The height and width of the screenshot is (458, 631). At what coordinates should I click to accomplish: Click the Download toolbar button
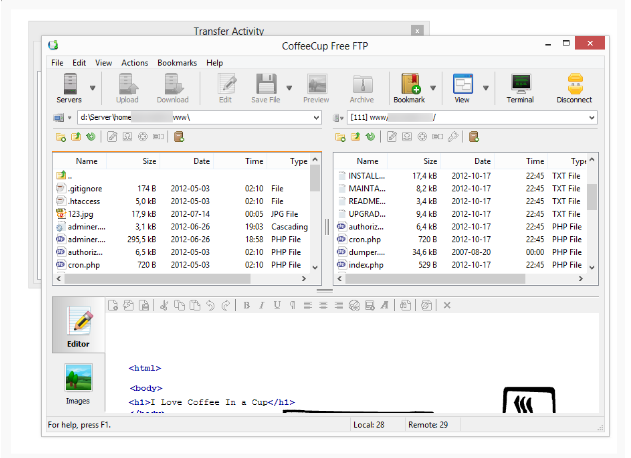173,88
